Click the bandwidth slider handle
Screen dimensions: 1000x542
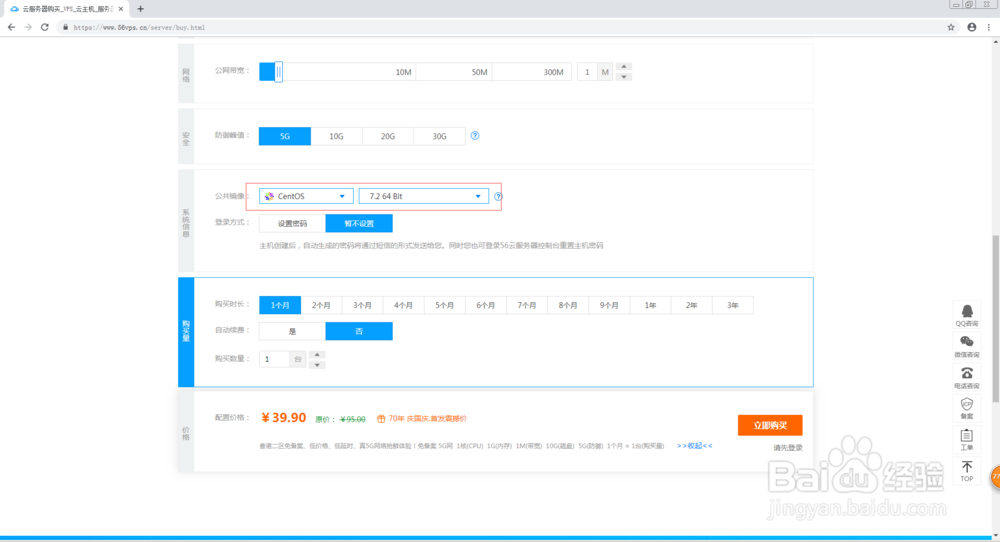pos(279,72)
